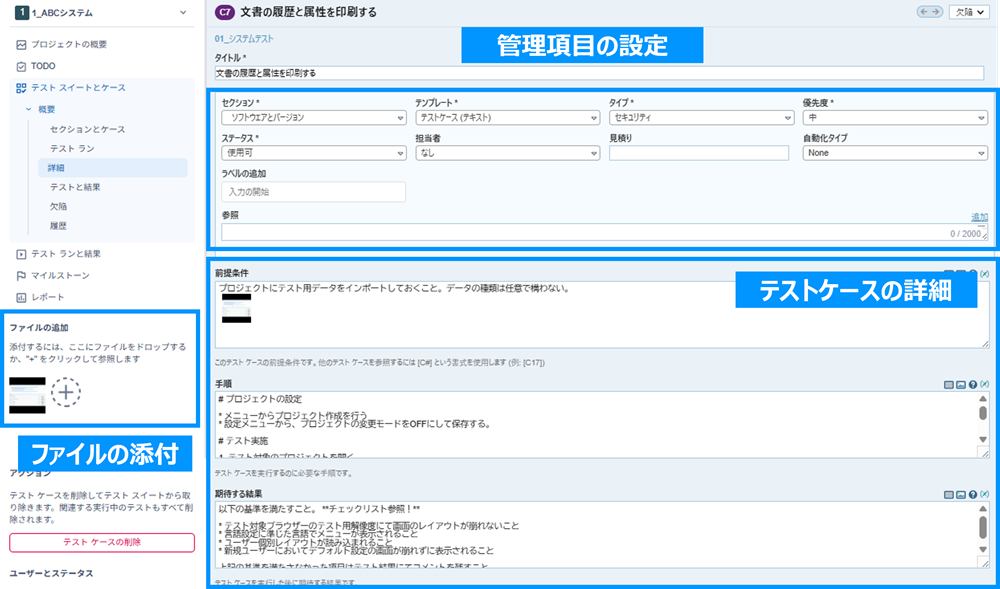Viewport: 1000px width, 589px height.
Task: Open formatting help for 期待する結果 field
Action: [973, 494]
